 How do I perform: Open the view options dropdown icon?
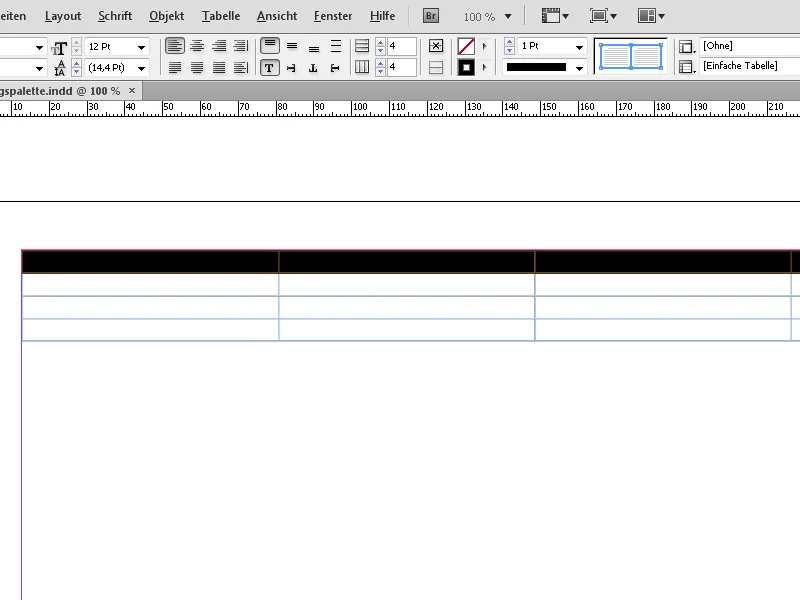click(555, 16)
